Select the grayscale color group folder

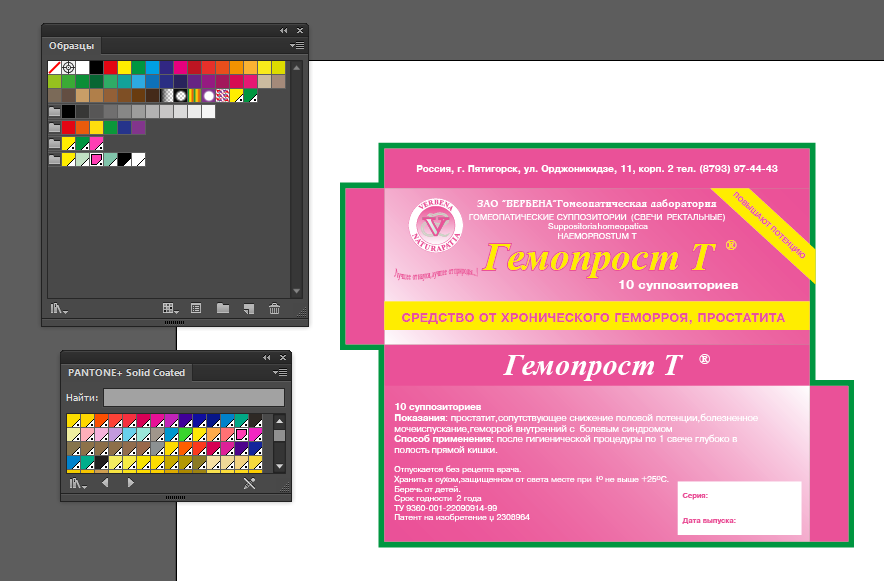click(55, 112)
